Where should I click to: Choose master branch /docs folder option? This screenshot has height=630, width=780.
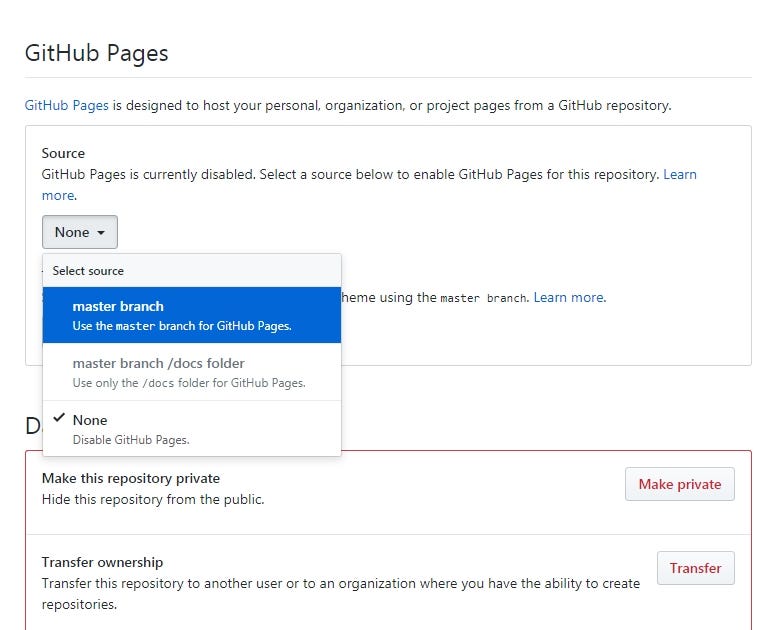[192, 372]
